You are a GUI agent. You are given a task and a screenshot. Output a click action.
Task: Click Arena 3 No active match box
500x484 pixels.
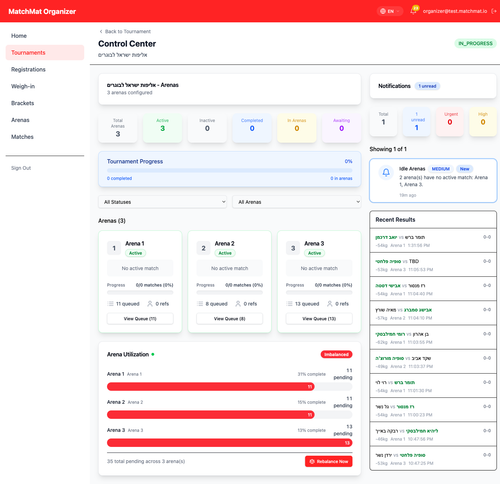pyautogui.click(x=319, y=268)
